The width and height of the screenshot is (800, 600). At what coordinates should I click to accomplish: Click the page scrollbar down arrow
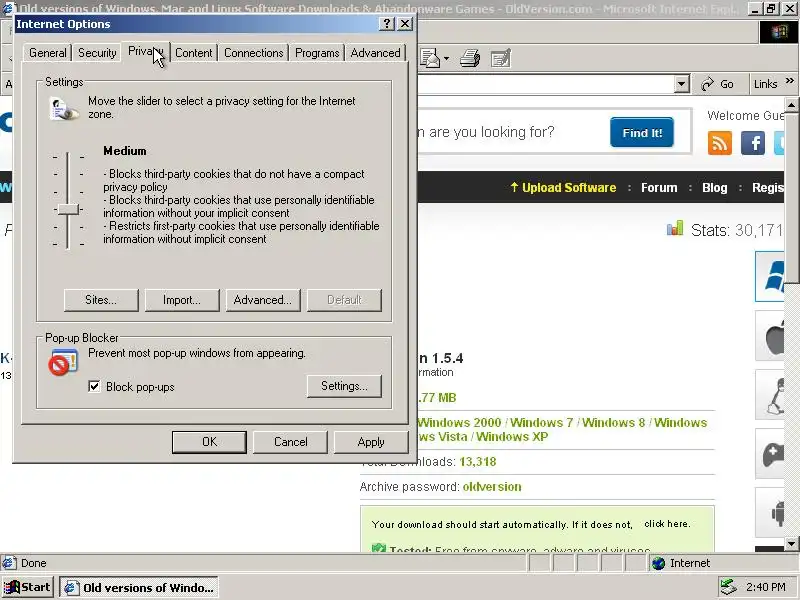pyautogui.click(x=791, y=543)
